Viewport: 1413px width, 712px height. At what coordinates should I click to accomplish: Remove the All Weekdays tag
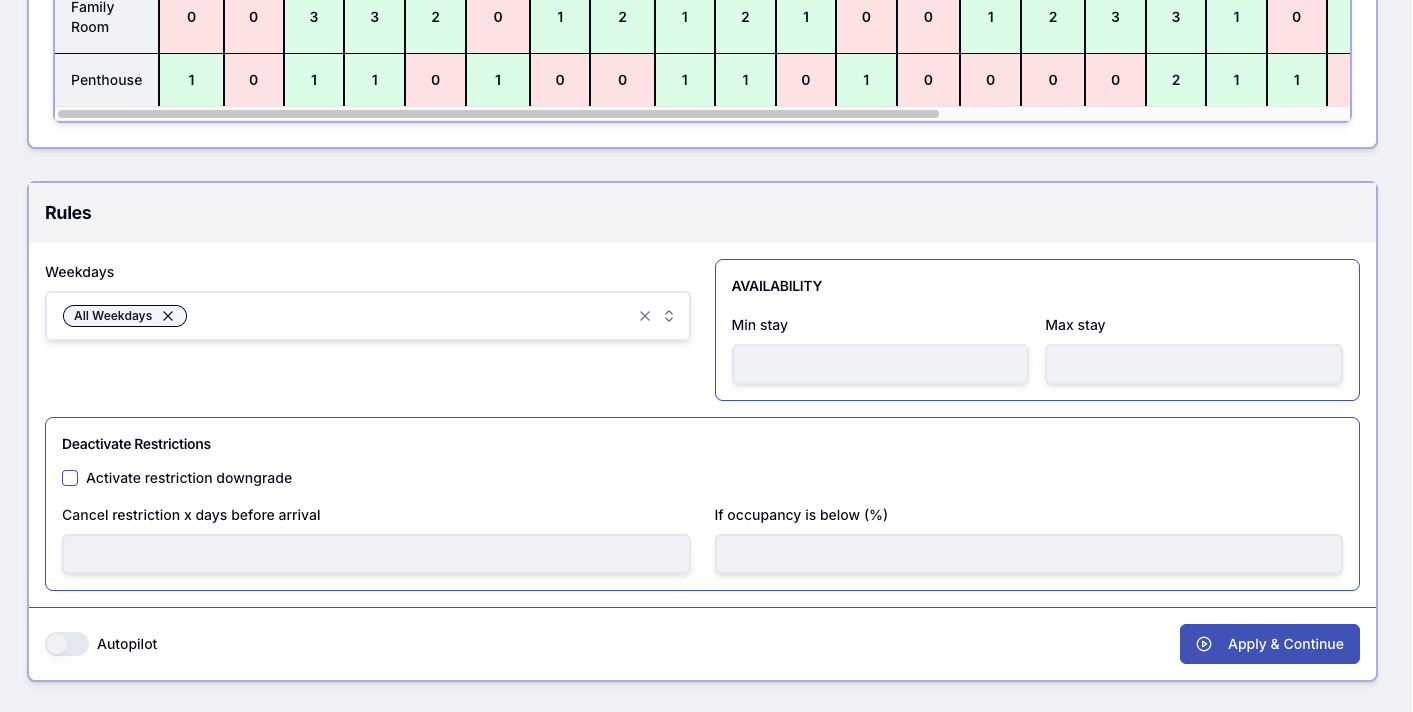coord(168,316)
